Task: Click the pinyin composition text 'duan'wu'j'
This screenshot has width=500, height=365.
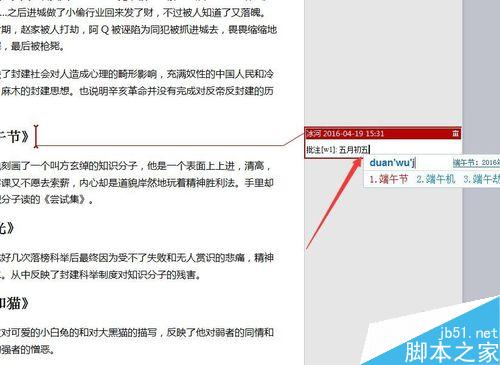Action: point(392,163)
